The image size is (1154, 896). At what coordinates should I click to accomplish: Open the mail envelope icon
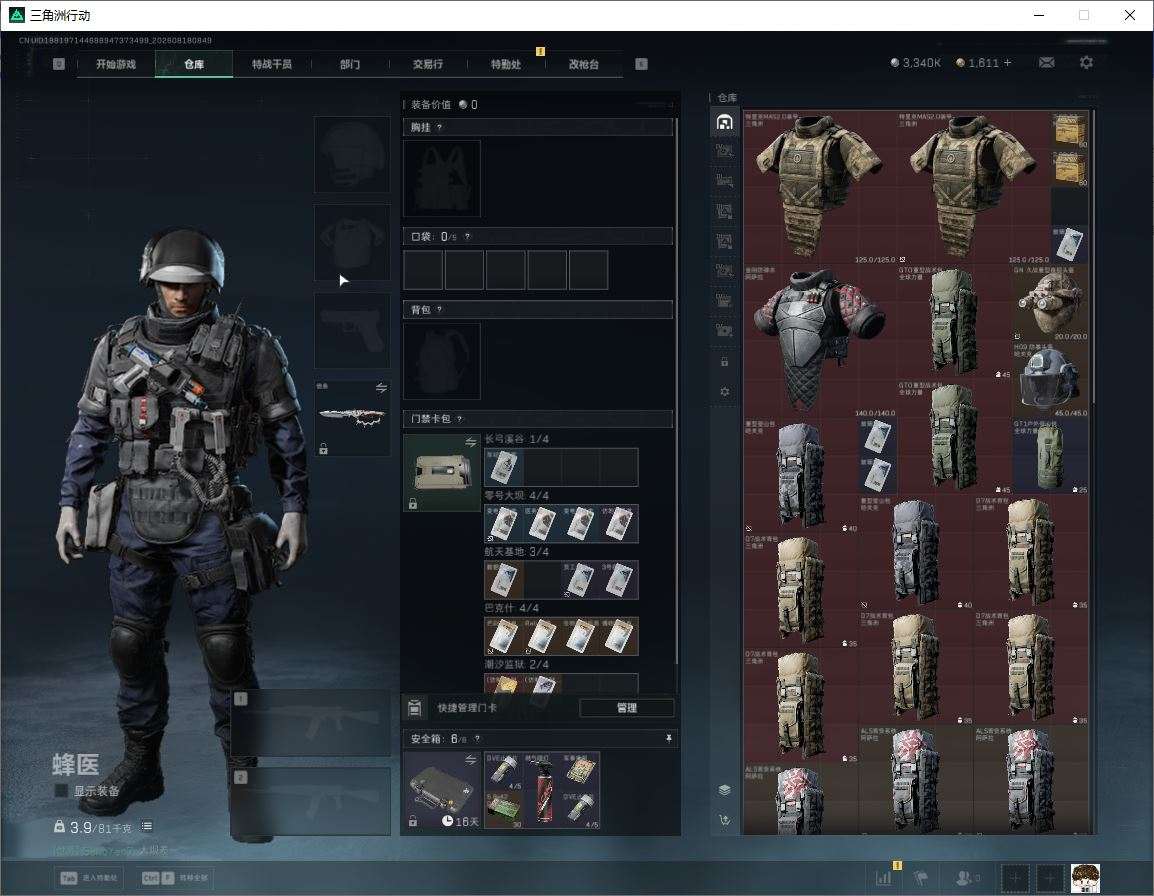pos(1047,63)
